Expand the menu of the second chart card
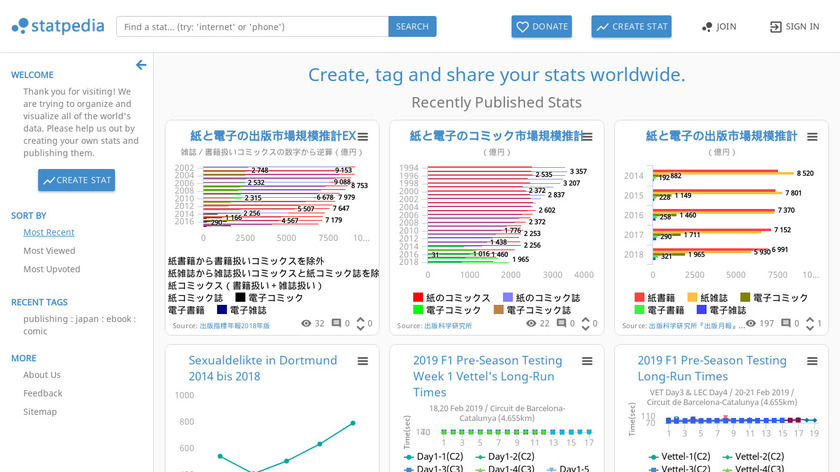This screenshot has width=840, height=472. [x=587, y=137]
